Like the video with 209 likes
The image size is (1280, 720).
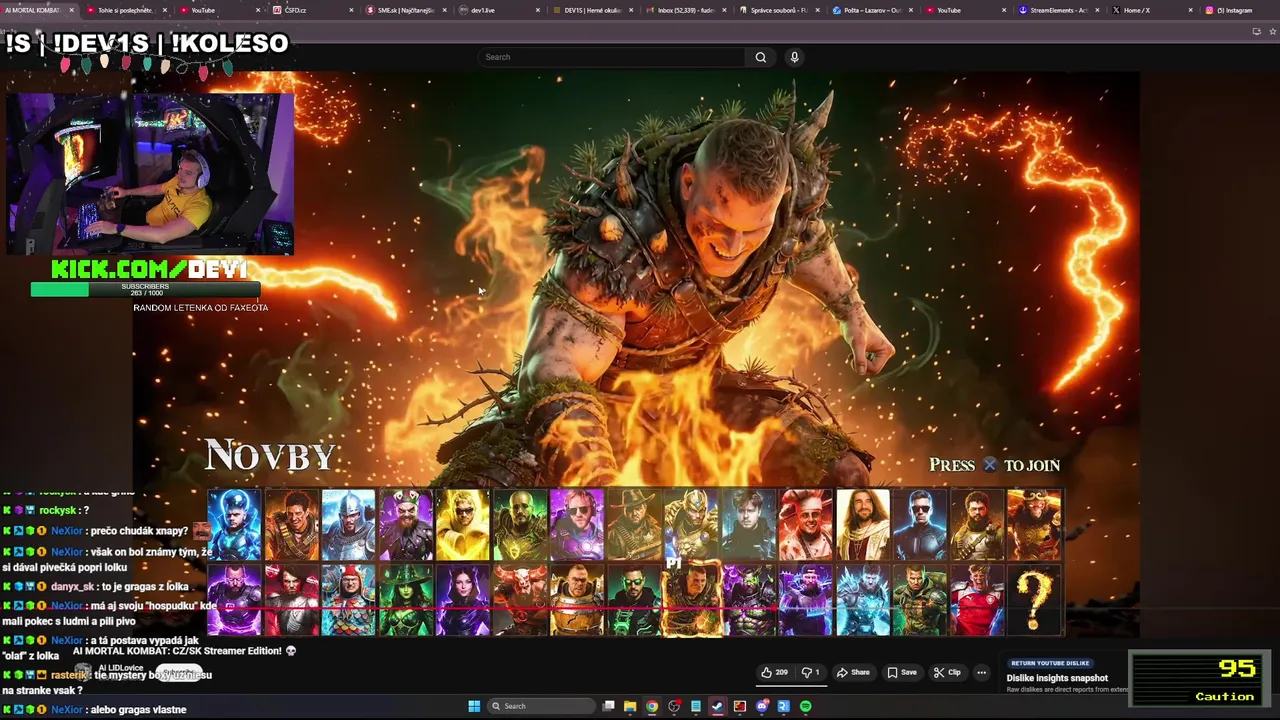(x=774, y=672)
